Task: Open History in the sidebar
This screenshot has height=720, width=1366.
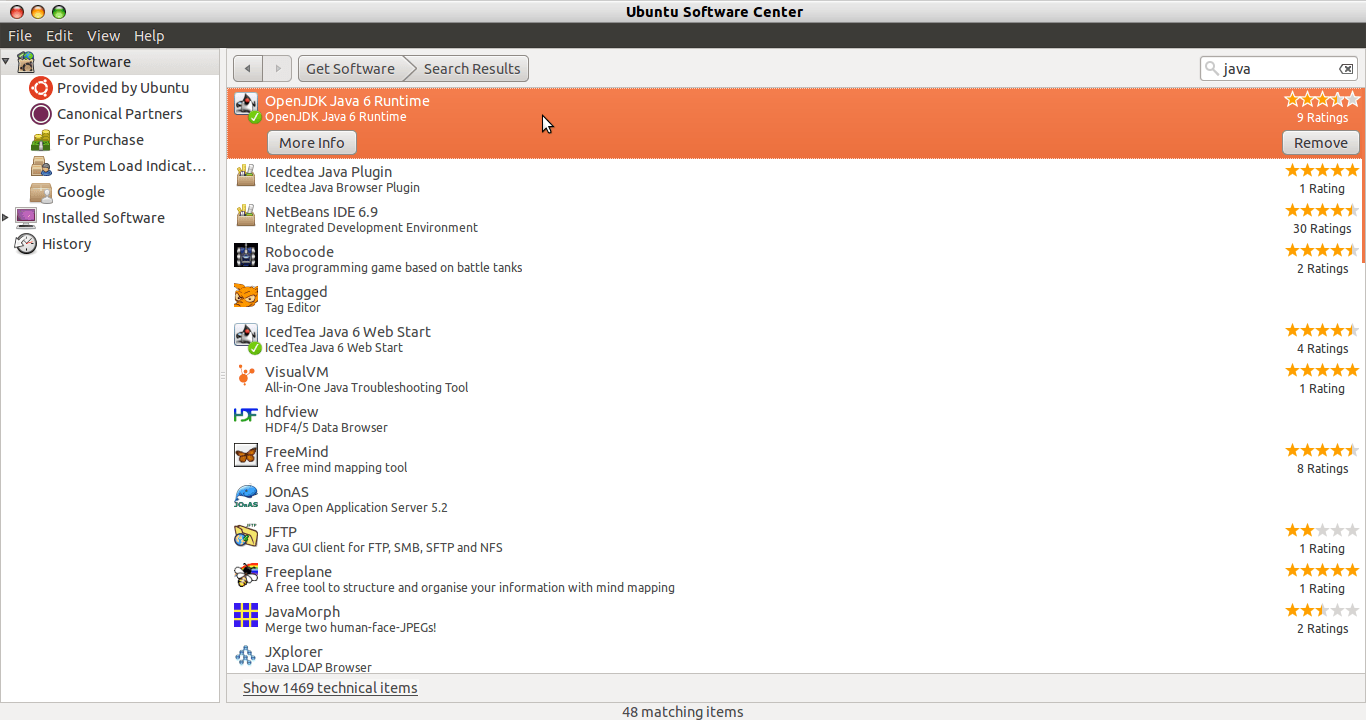Action: (67, 244)
